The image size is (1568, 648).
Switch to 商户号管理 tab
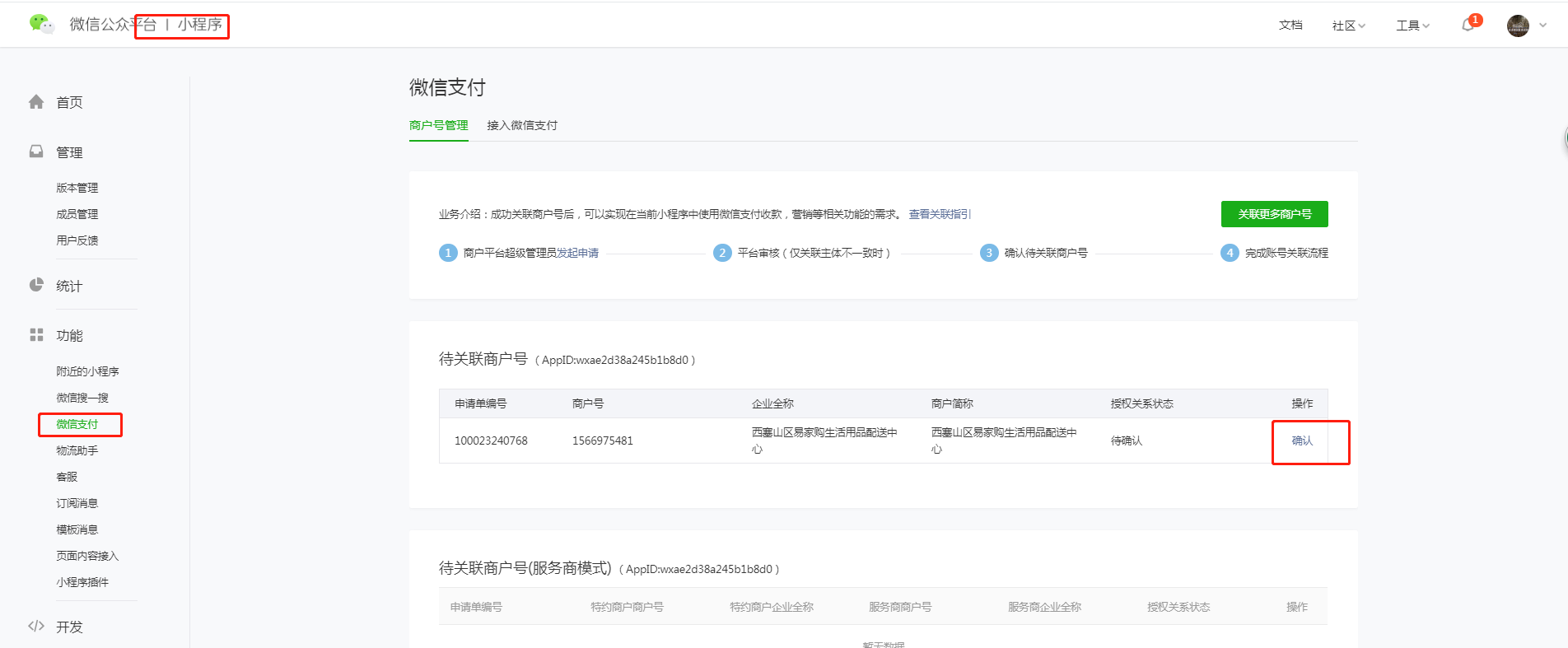(439, 125)
